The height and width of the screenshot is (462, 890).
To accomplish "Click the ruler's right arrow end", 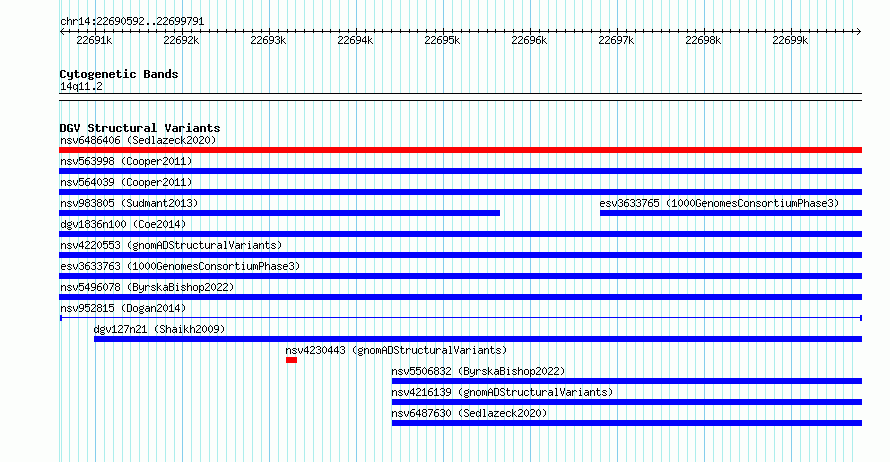I will pos(859,32).
